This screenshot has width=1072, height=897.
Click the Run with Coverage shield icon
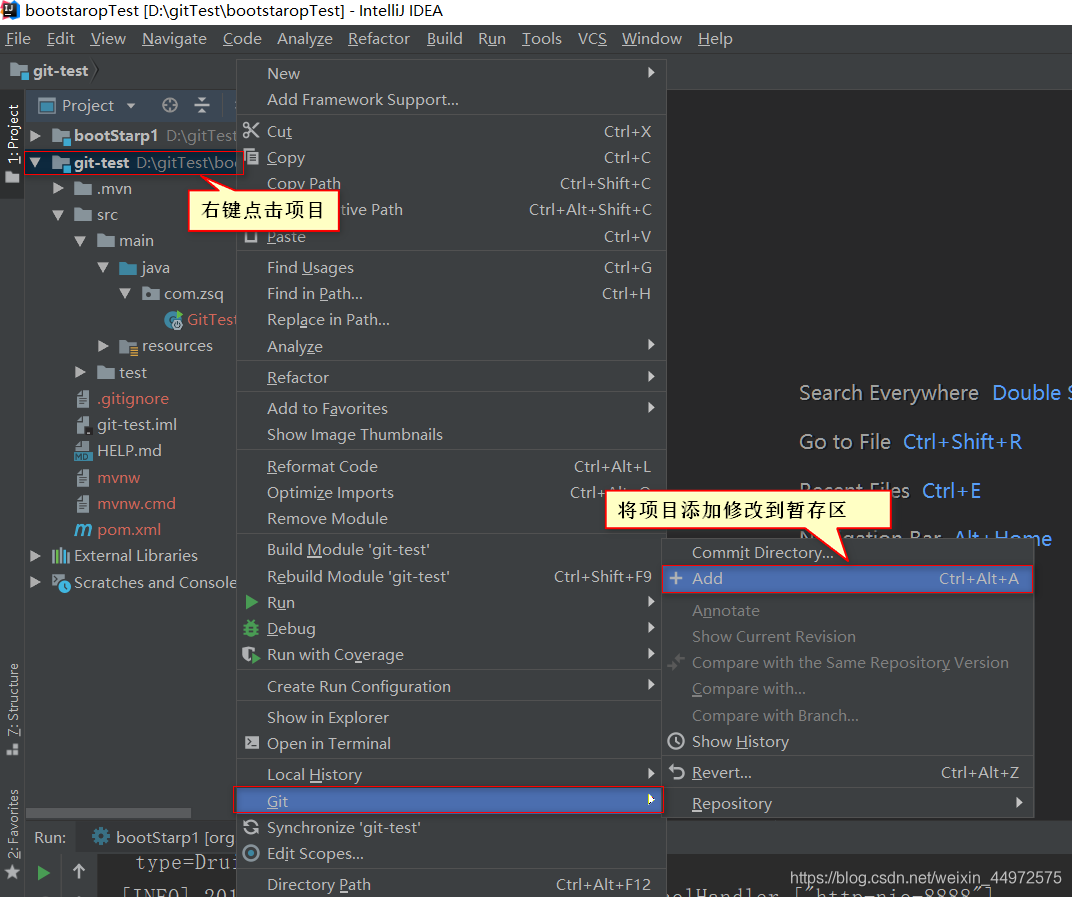pyautogui.click(x=252, y=655)
